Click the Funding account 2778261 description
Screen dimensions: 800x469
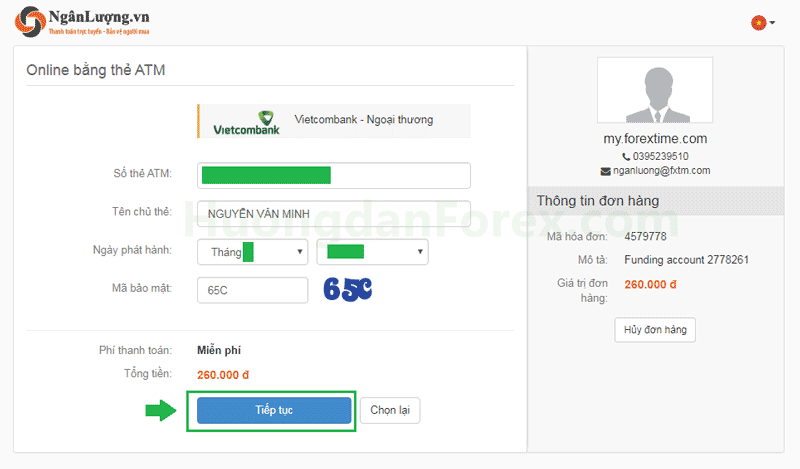coord(686,260)
